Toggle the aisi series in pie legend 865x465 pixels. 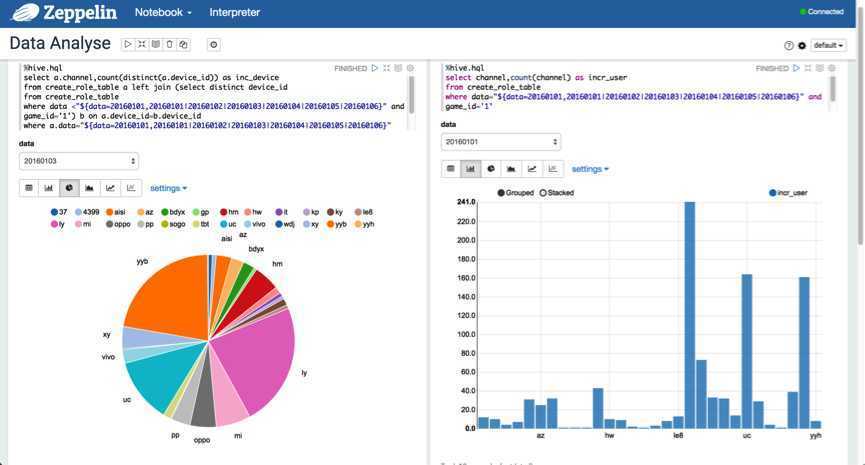pyautogui.click(x=116, y=212)
